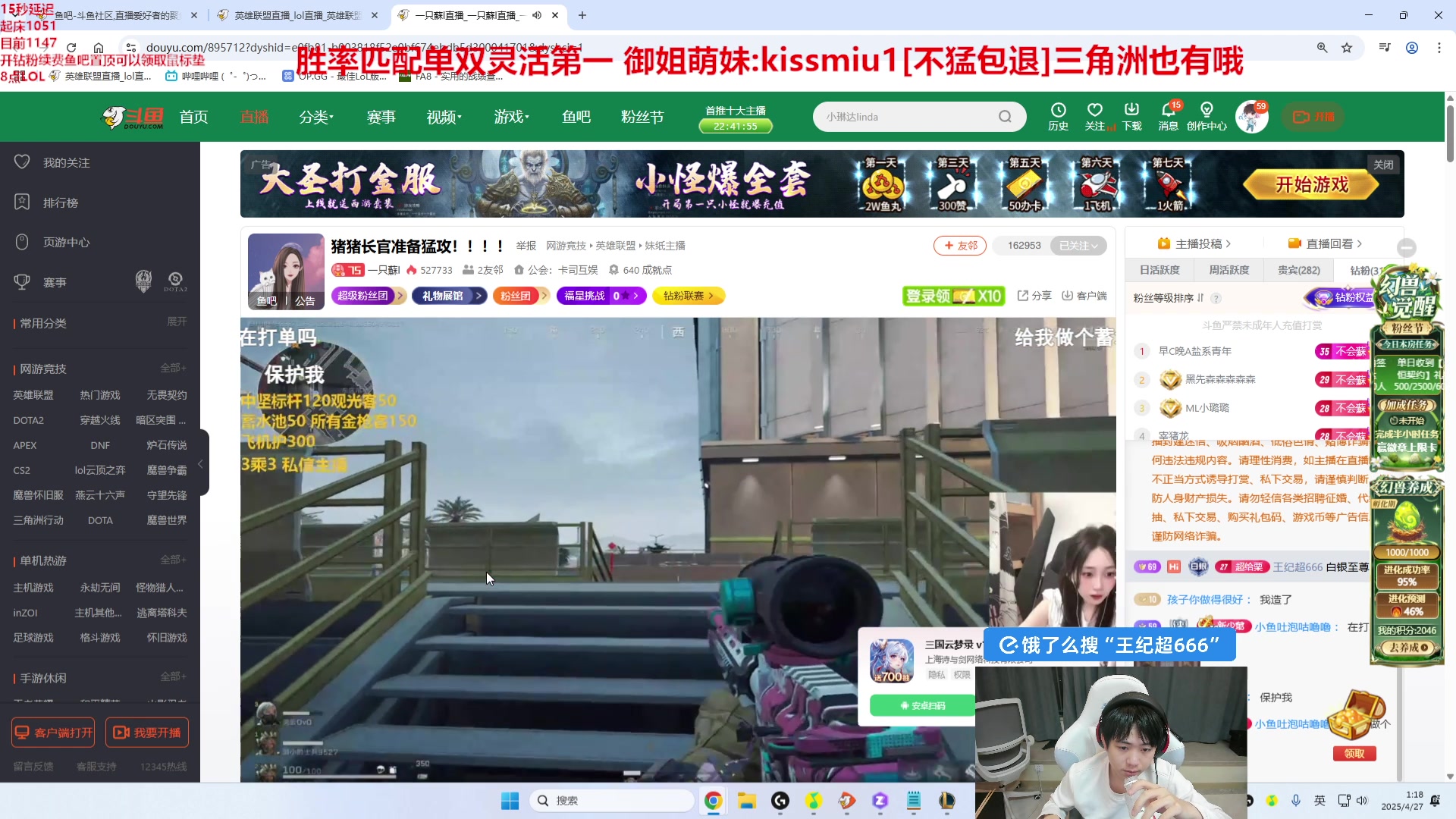Click the 开播 button in header

[x=1313, y=117]
